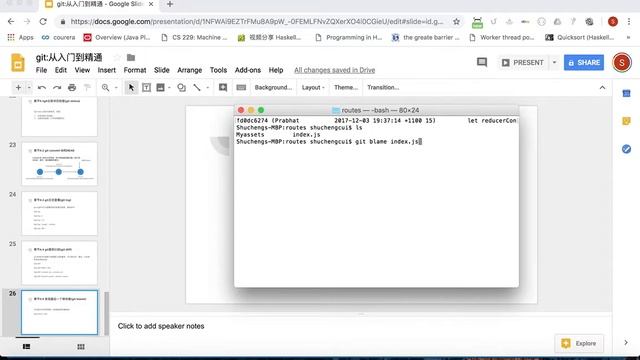640x360 pixels.
Task: Click the Explore button
Action: (579, 344)
